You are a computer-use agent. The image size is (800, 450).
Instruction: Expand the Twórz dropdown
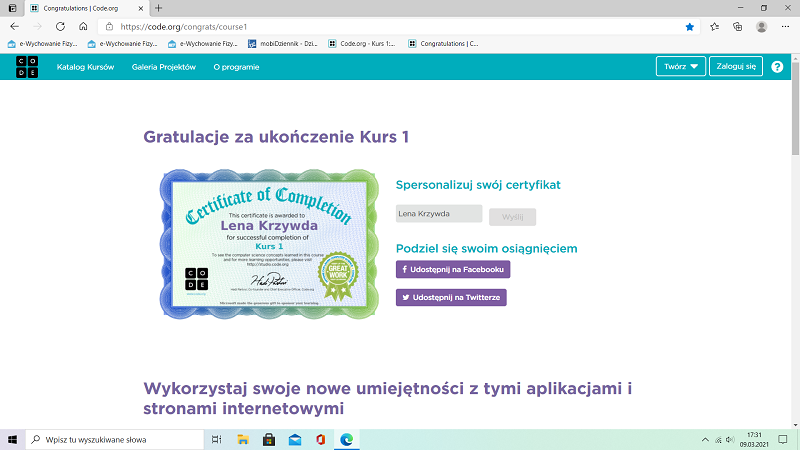pos(680,67)
